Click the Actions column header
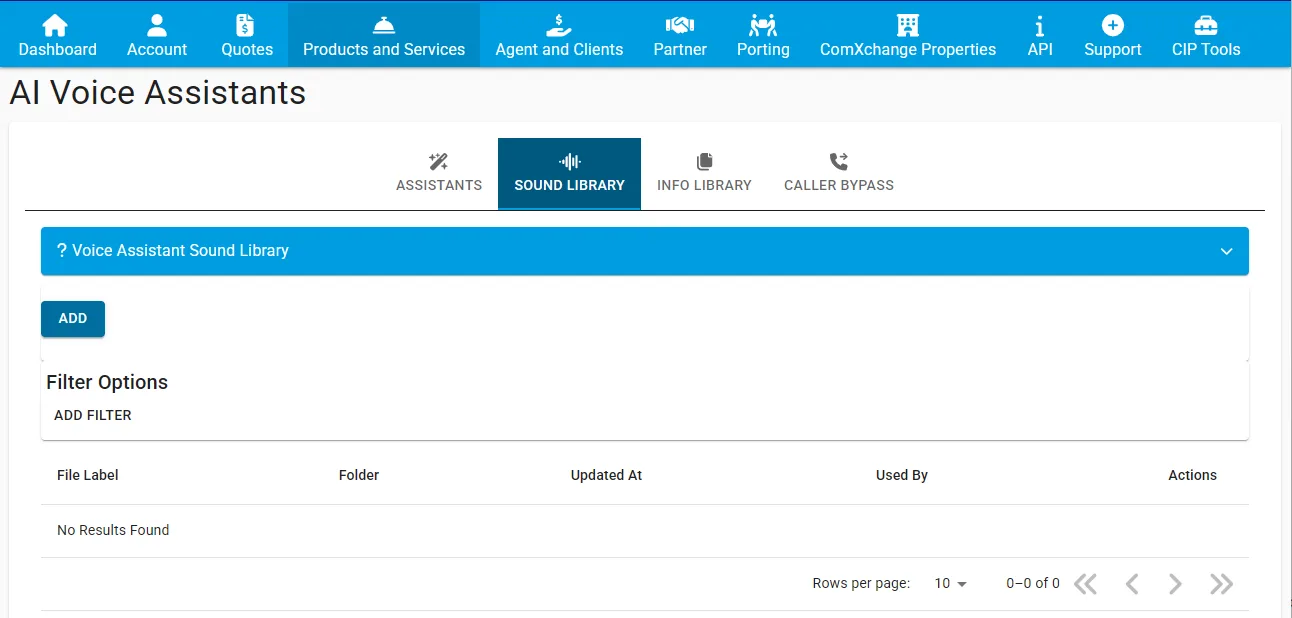Viewport: 1292px width, 618px height. pyautogui.click(x=1192, y=475)
